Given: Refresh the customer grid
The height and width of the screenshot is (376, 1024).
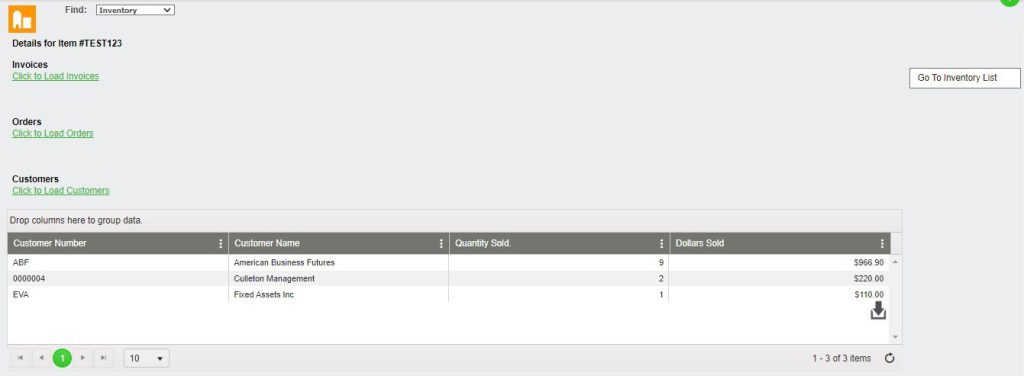Looking at the screenshot, I should [x=889, y=358].
